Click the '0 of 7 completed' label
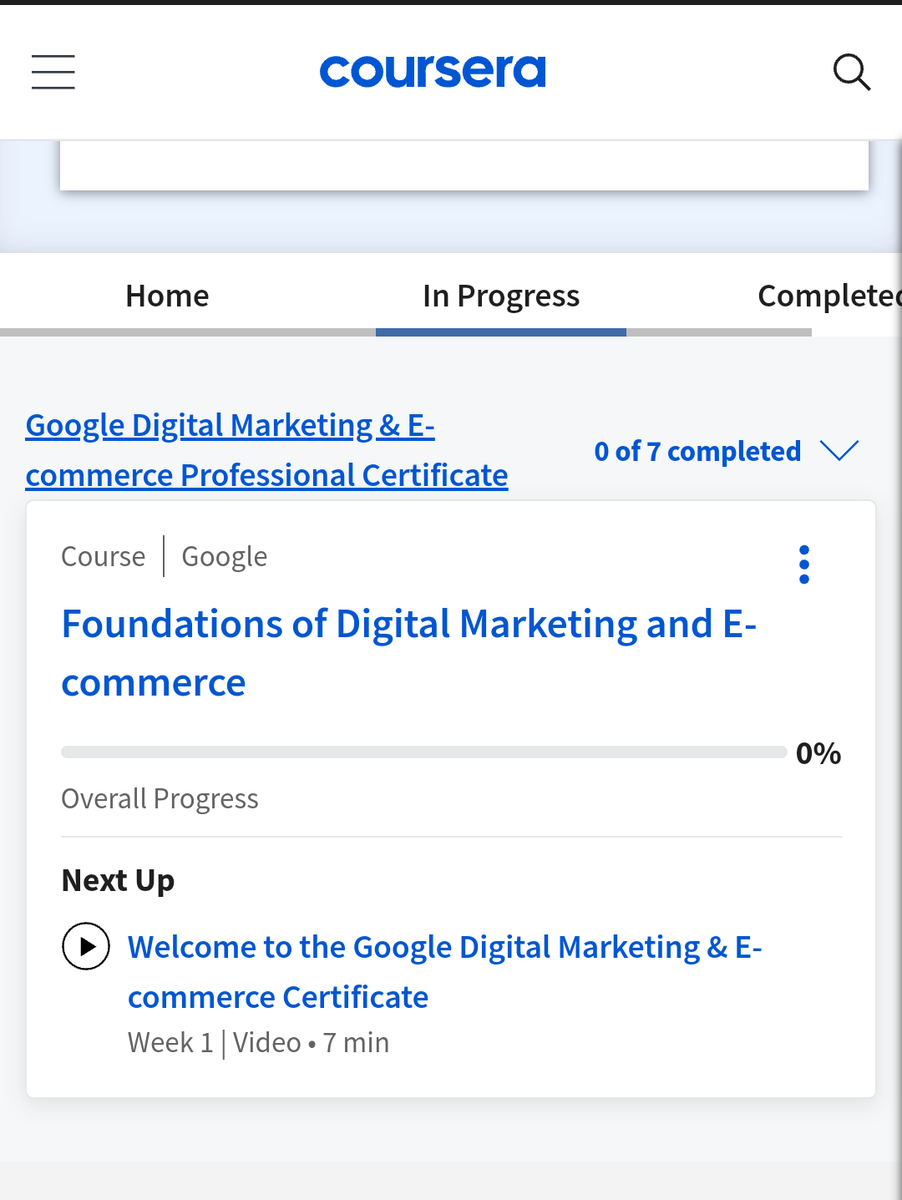Viewport: 902px width, 1200px height. (697, 451)
